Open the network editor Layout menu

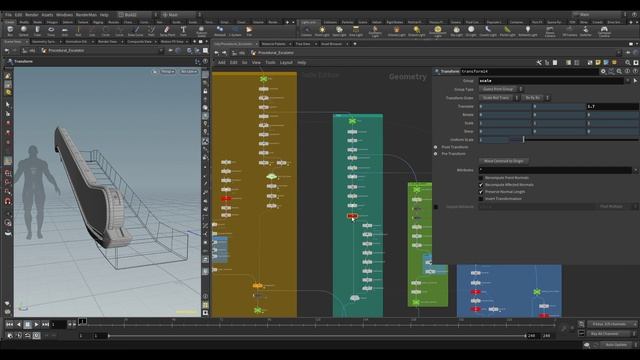(286, 62)
